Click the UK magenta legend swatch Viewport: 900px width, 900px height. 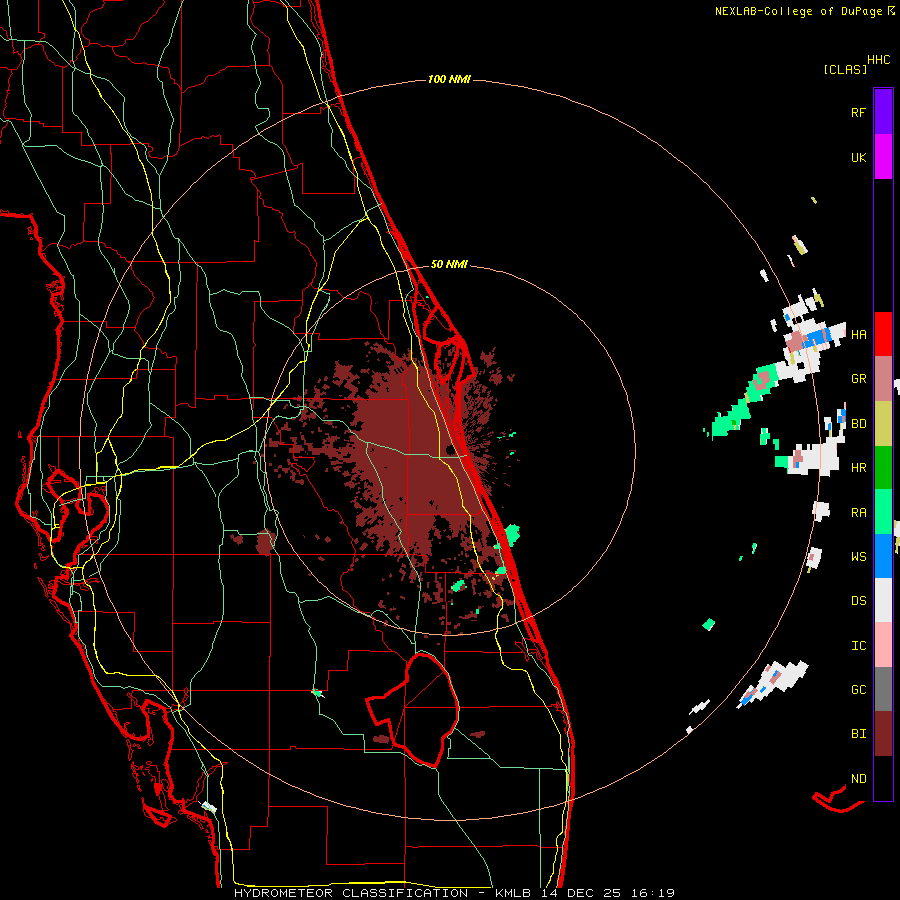[883, 157]
